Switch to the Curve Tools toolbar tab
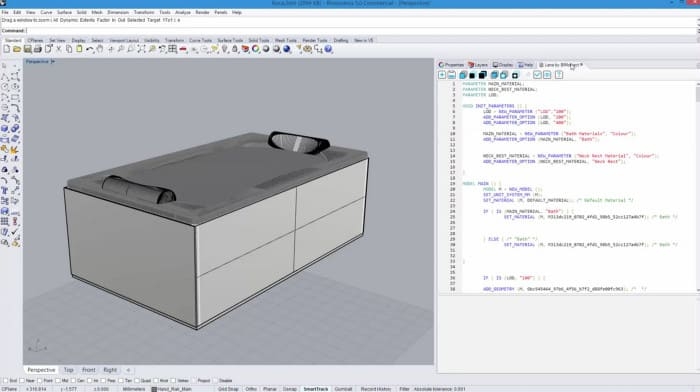 click(200, 41)
